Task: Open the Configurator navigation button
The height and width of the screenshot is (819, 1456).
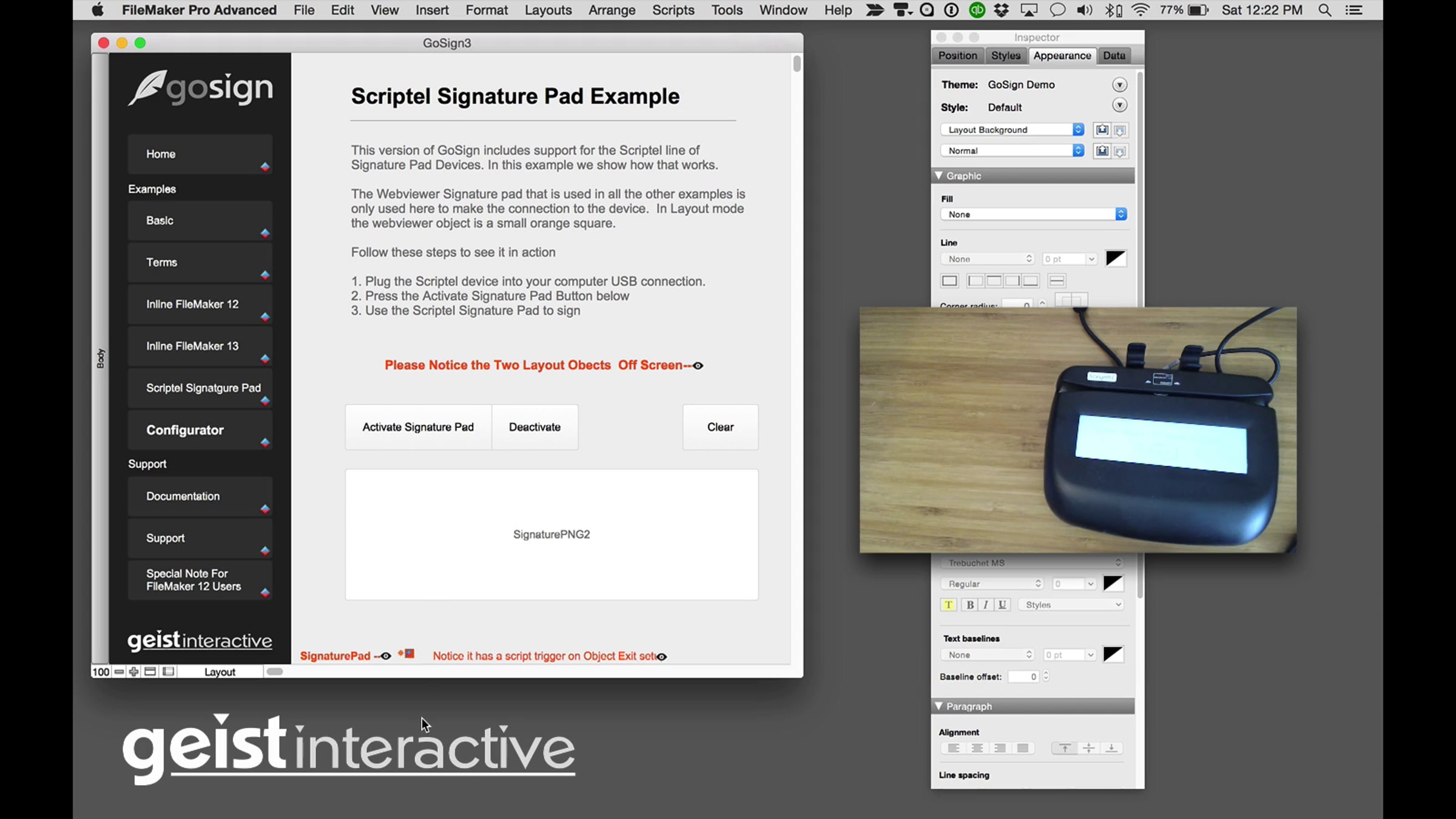Action: (200, 430)
